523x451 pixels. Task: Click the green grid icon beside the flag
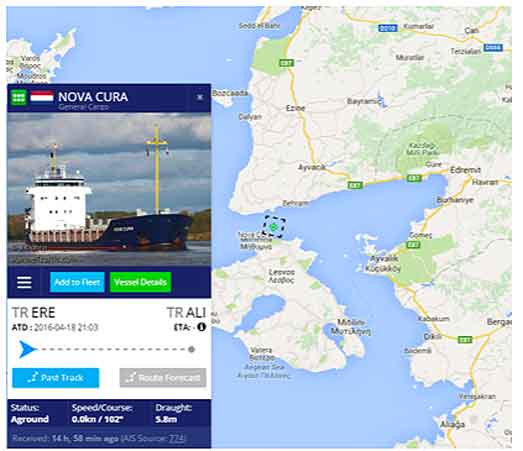[18, 97]
